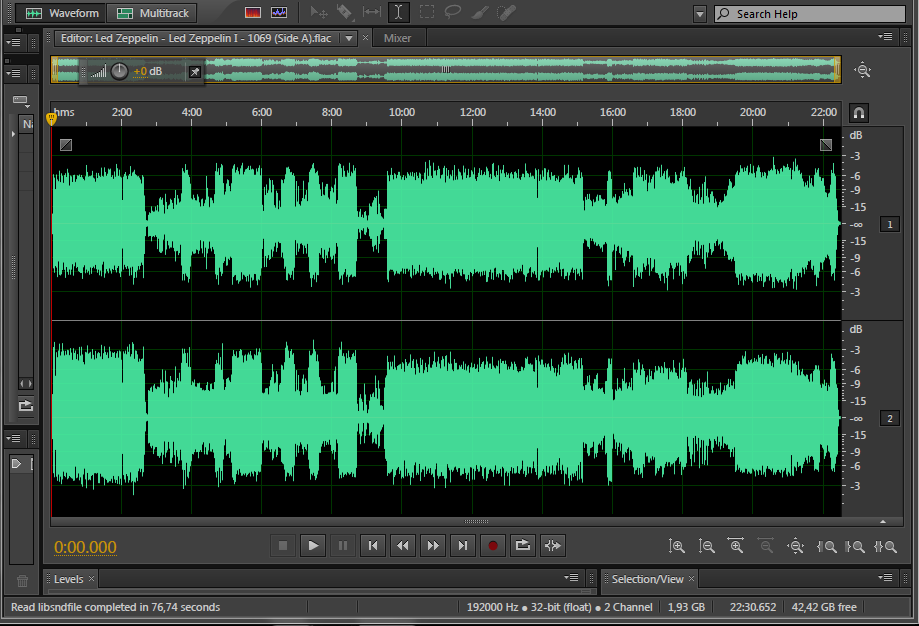Open the Editor panel options menu
The height and width of the screenshot is (626, 919).
tap(885, 37)
